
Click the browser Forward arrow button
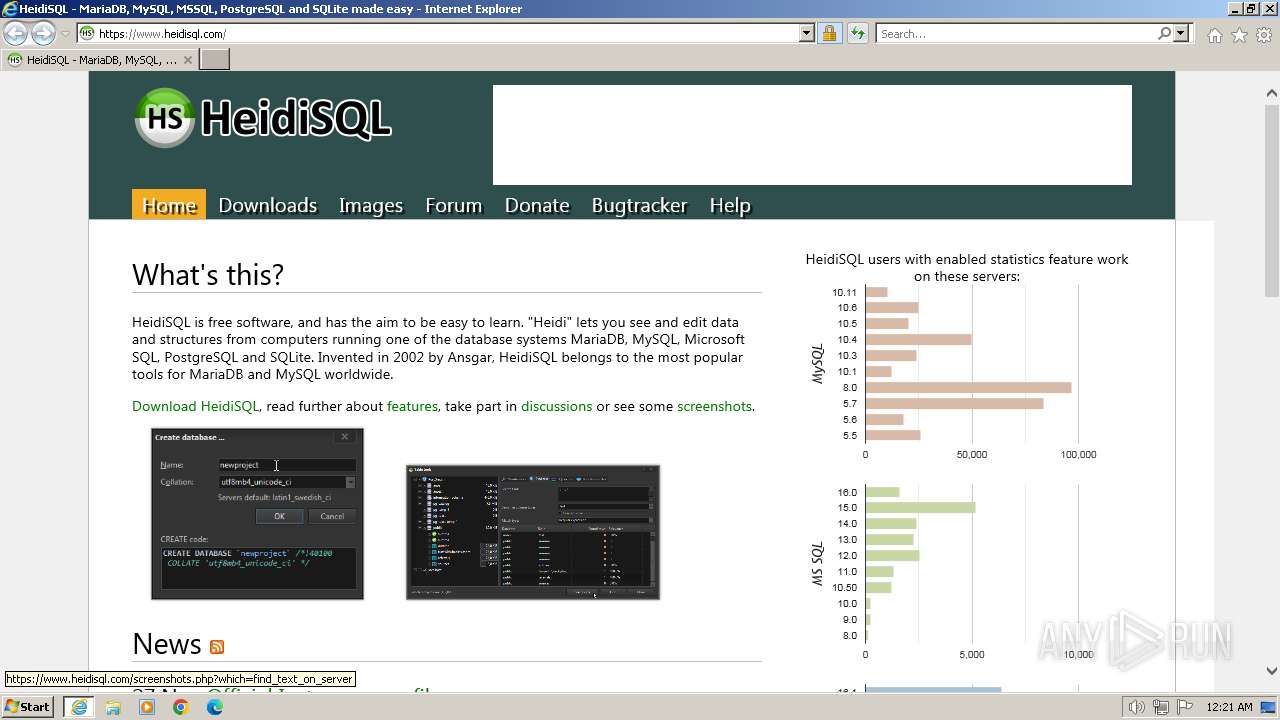pos(43,33)
